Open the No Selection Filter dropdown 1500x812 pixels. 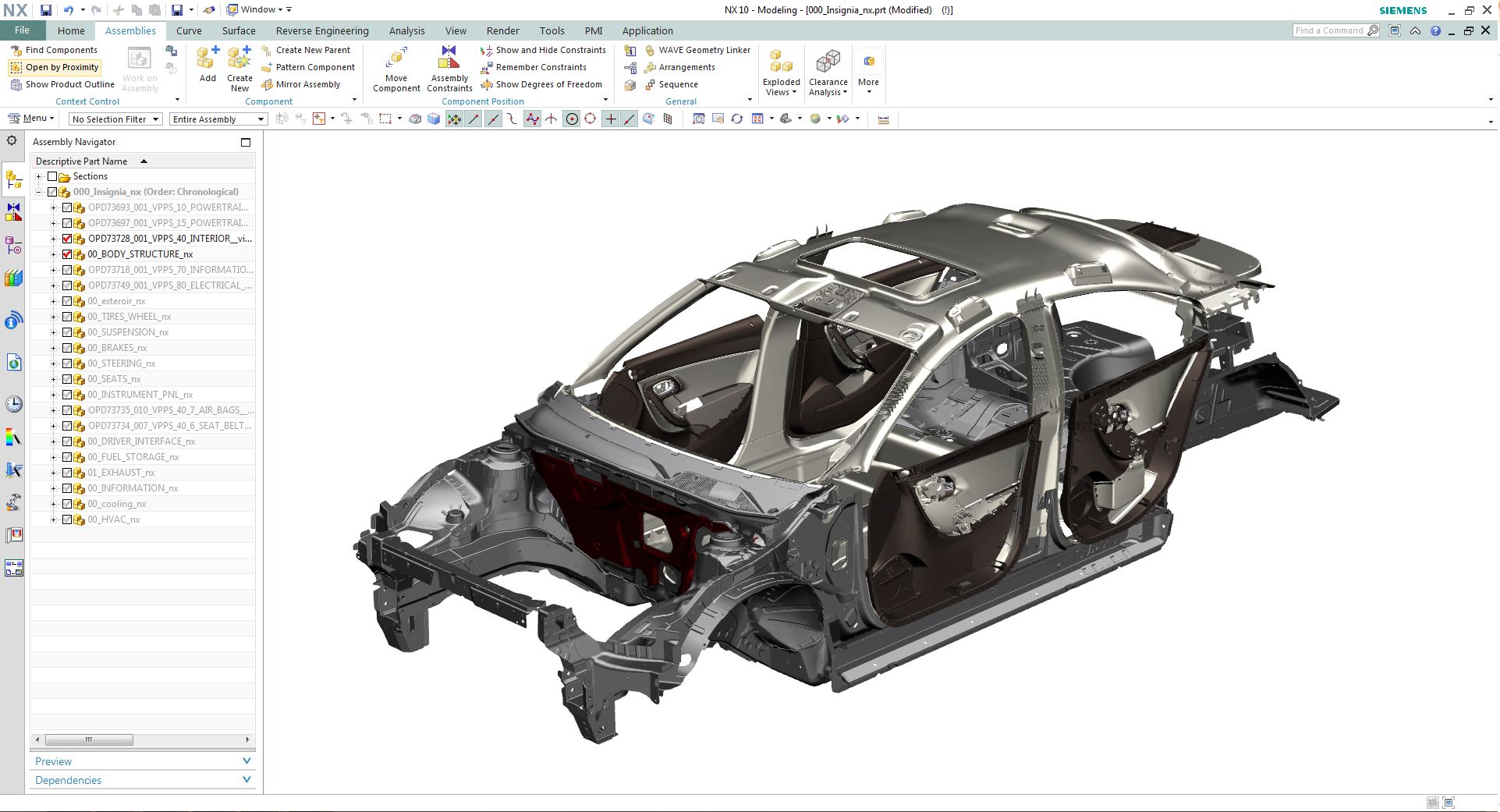pyautogui.click(x=115, y=119)
